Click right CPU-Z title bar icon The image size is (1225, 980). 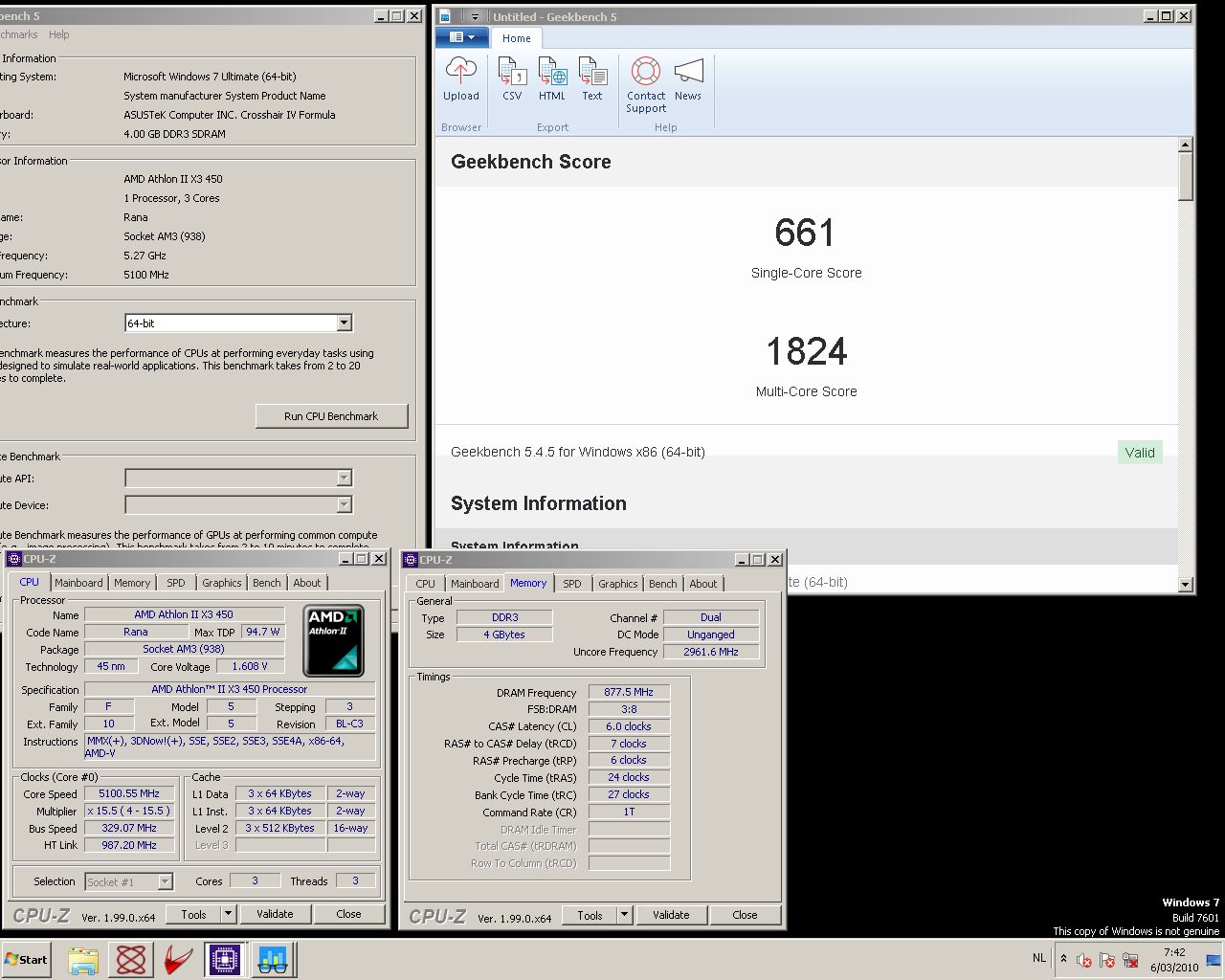click(411, 560)
